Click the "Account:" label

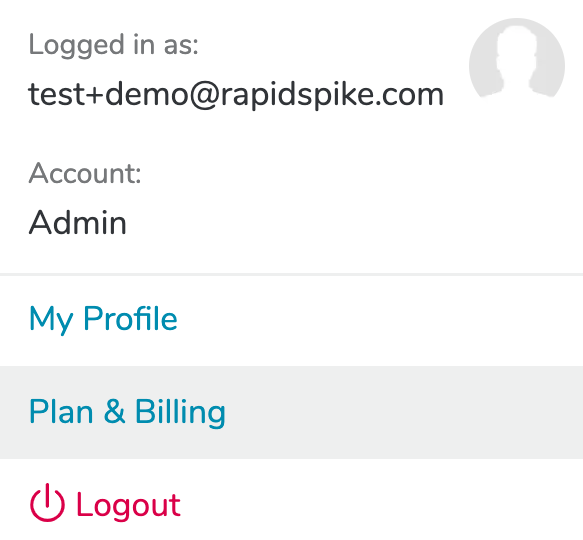pos(85,173)
